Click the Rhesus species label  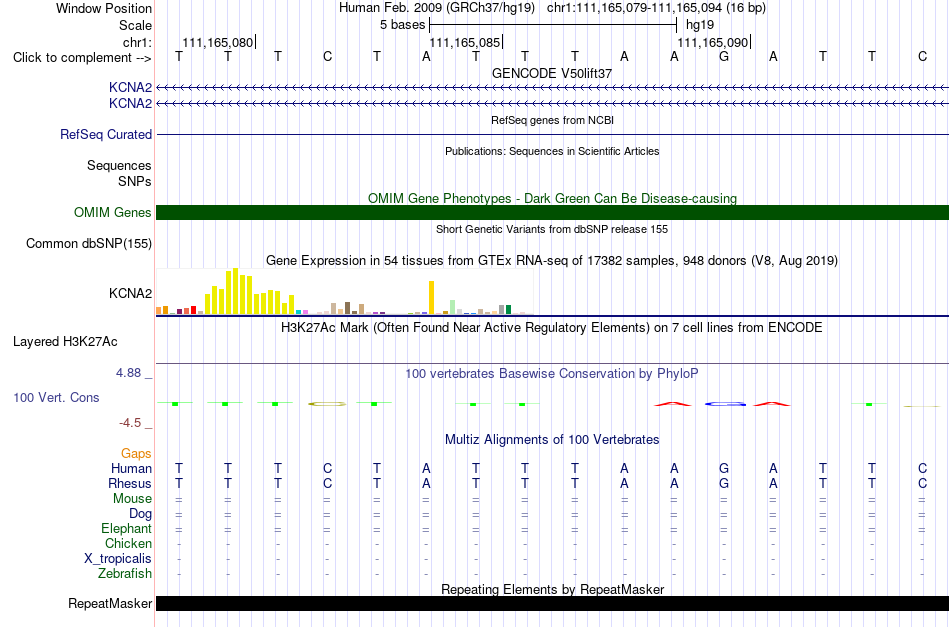130,484
